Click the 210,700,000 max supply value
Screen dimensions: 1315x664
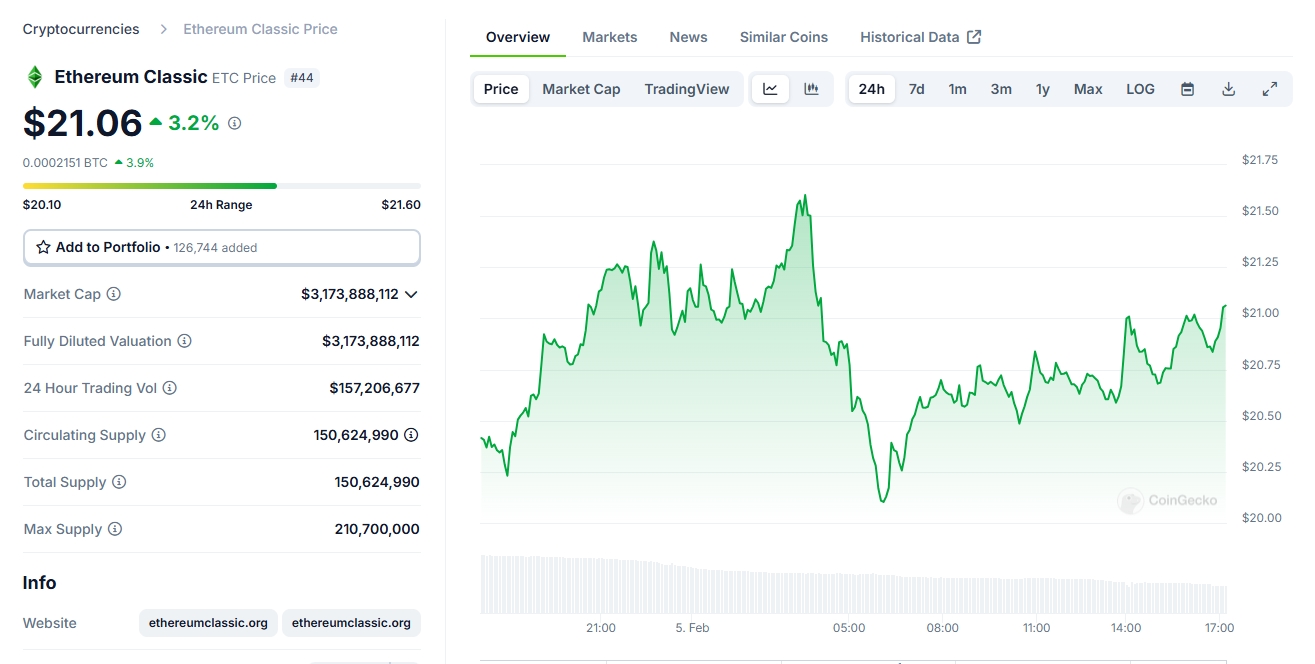(x=377, y=529)
